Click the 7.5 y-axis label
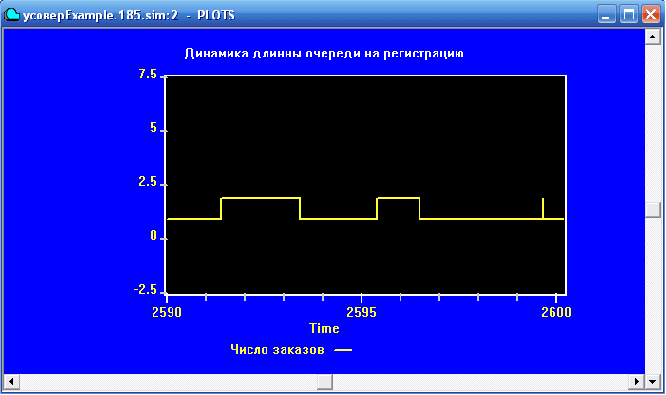 pos(148,74)
